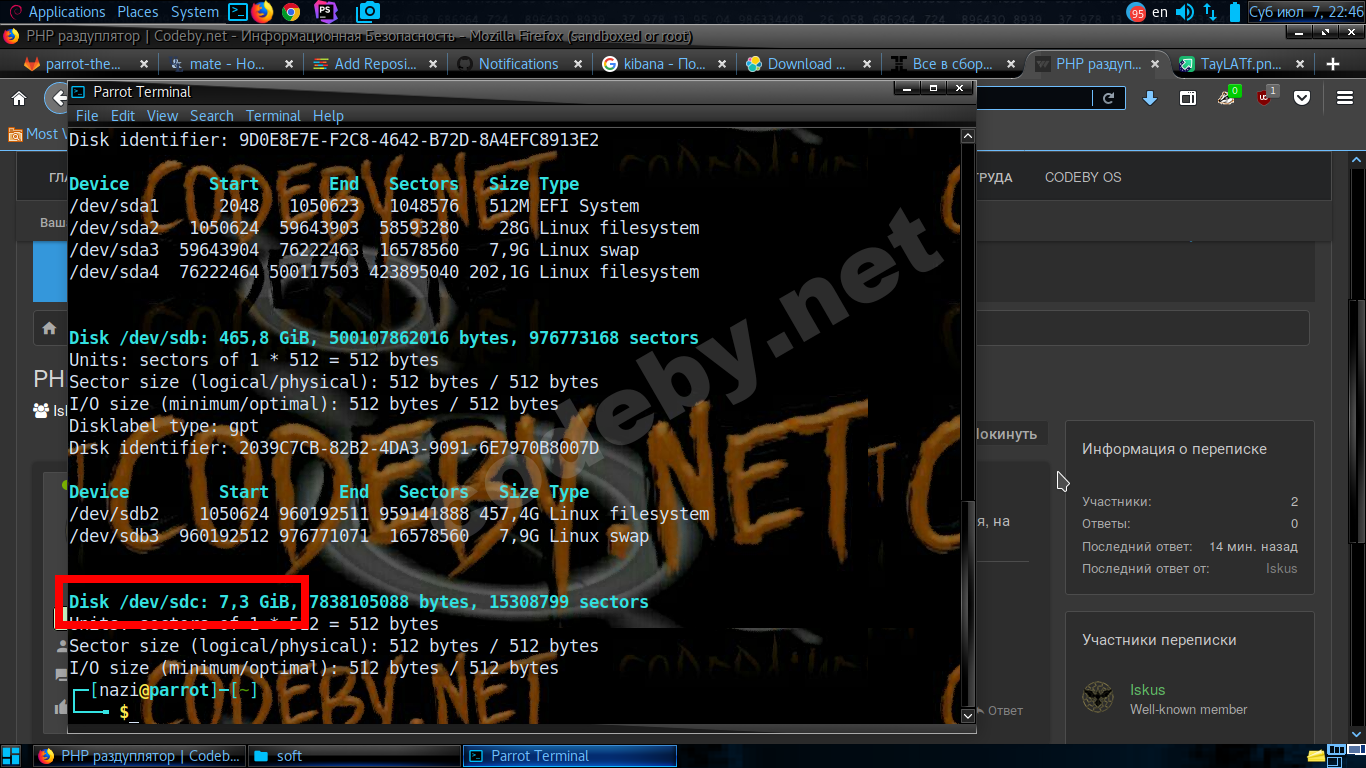Toggle the Firefox sidebar view
Viewport: 1366px width, 768px height.
[x=1188, y=98]
